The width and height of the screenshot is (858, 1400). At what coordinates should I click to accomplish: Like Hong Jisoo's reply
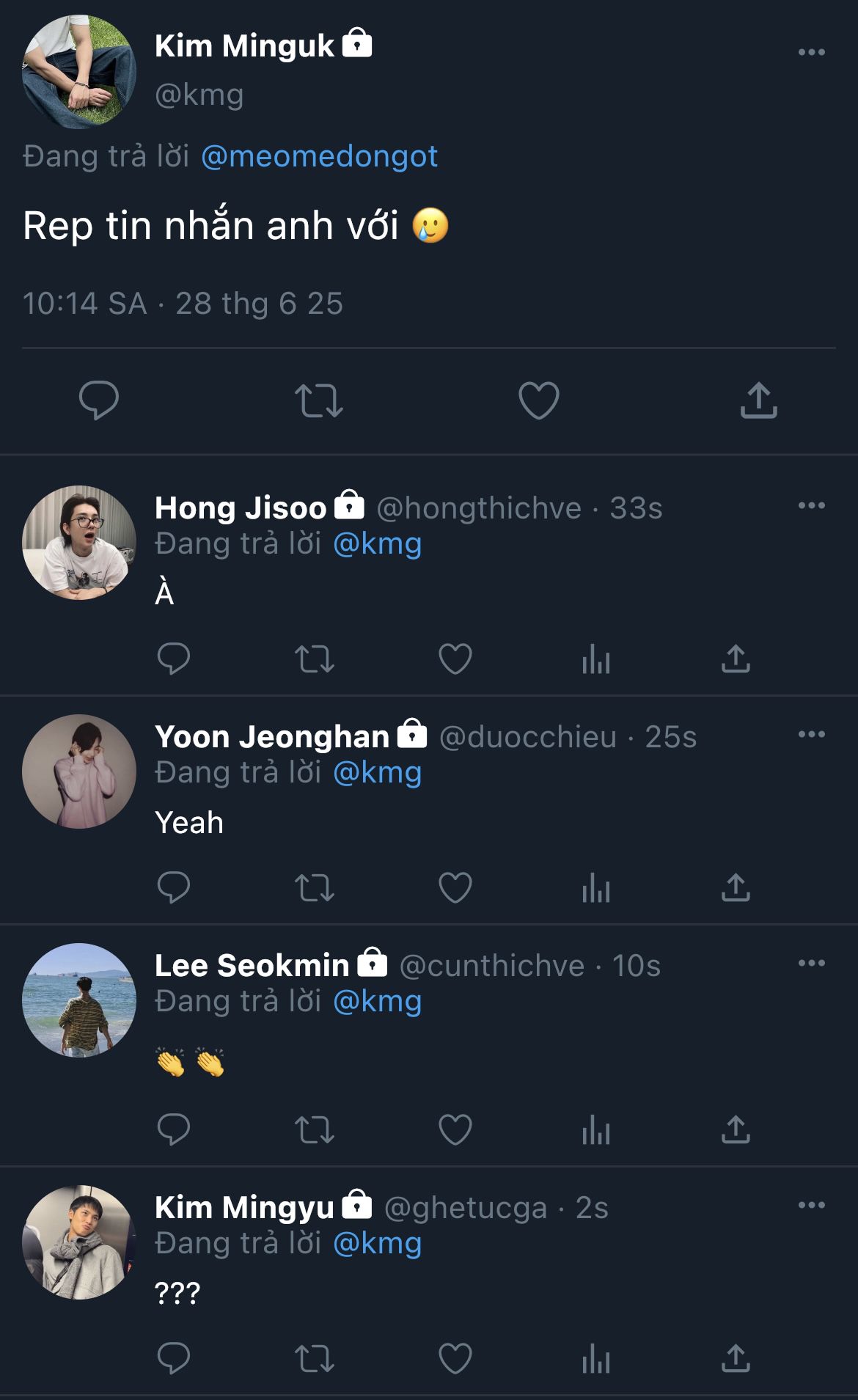coord(455,659)
